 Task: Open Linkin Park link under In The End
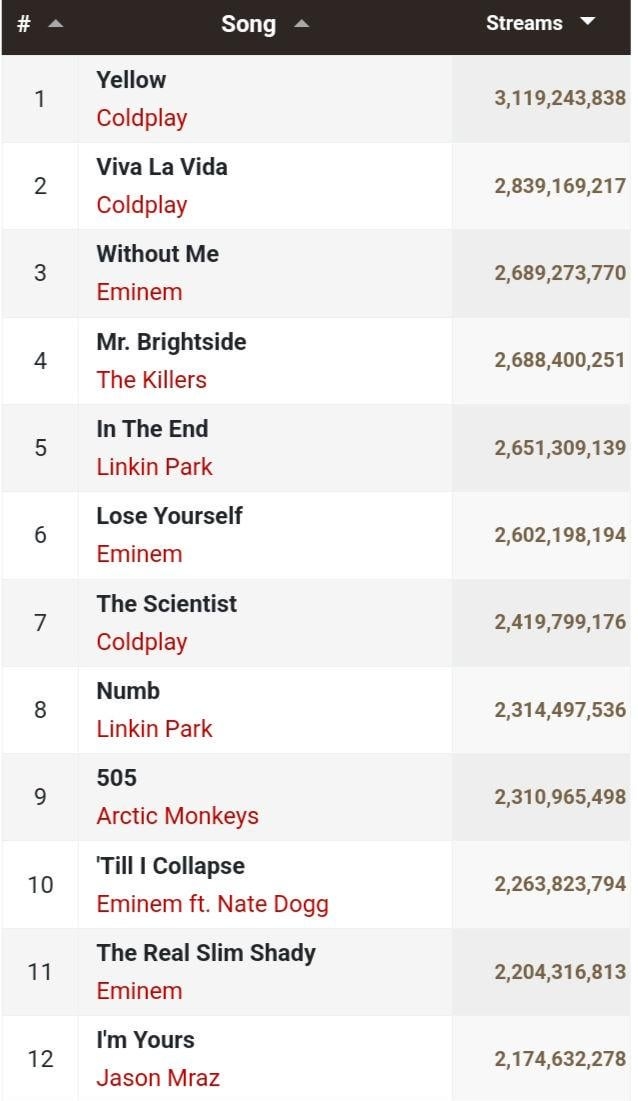(x=154, y=467)
